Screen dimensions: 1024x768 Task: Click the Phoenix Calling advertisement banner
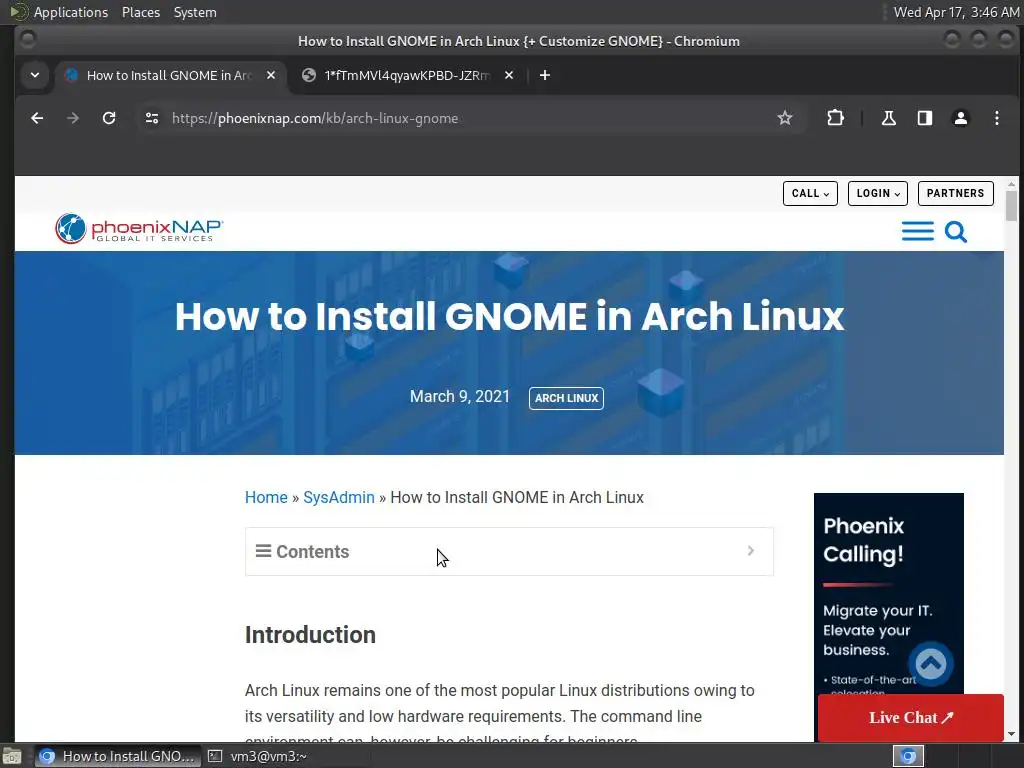coord(888,593)
